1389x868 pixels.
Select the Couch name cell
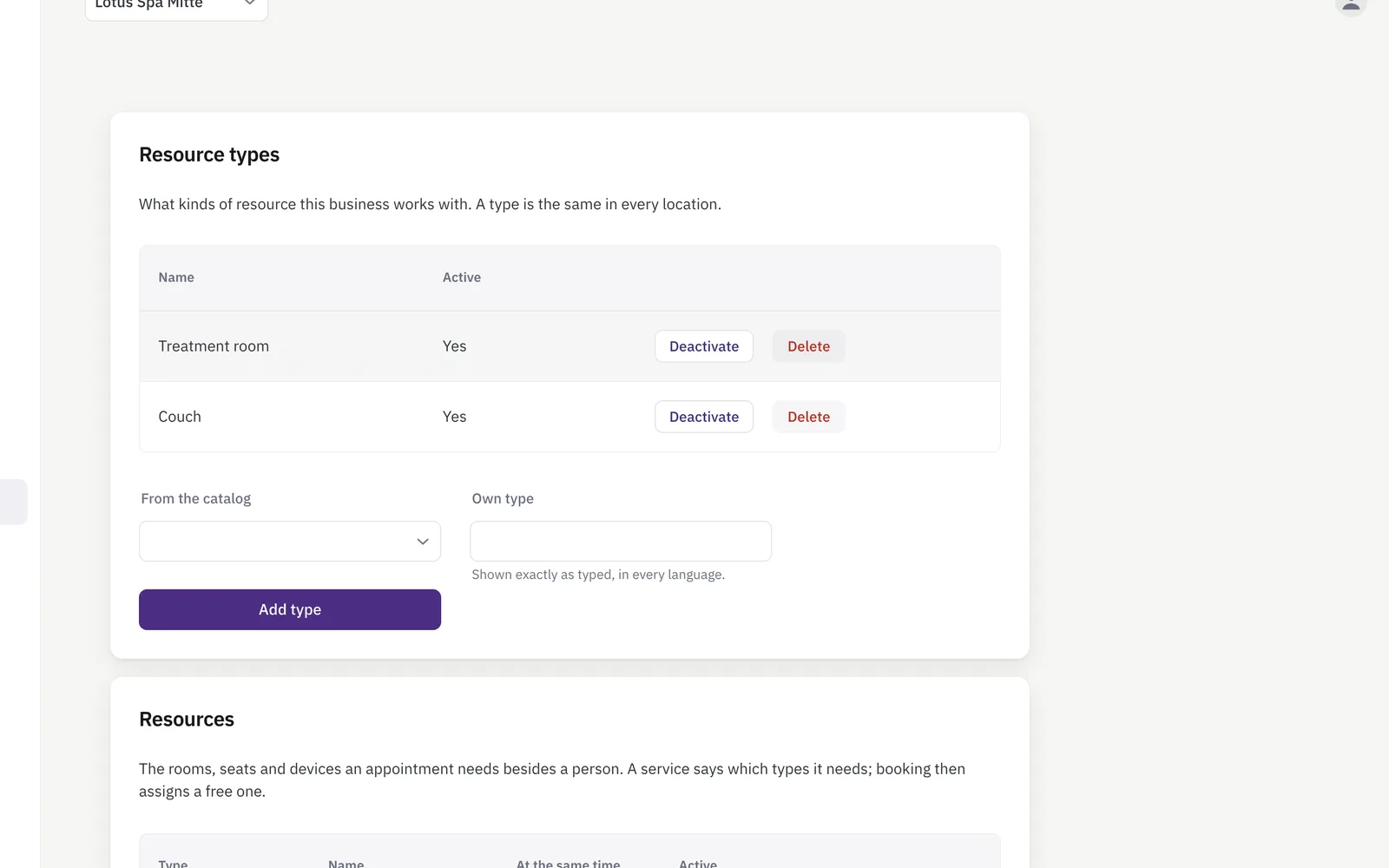pyautogui.click(x=180, y=417)
